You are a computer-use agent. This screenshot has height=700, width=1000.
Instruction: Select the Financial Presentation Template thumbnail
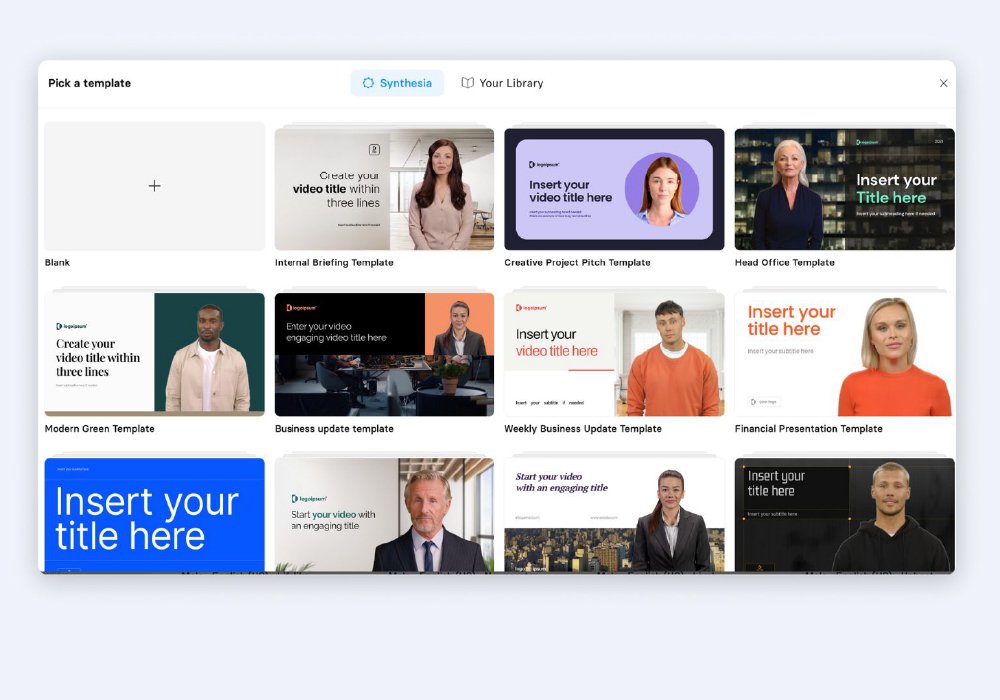[x=844, y=354]
